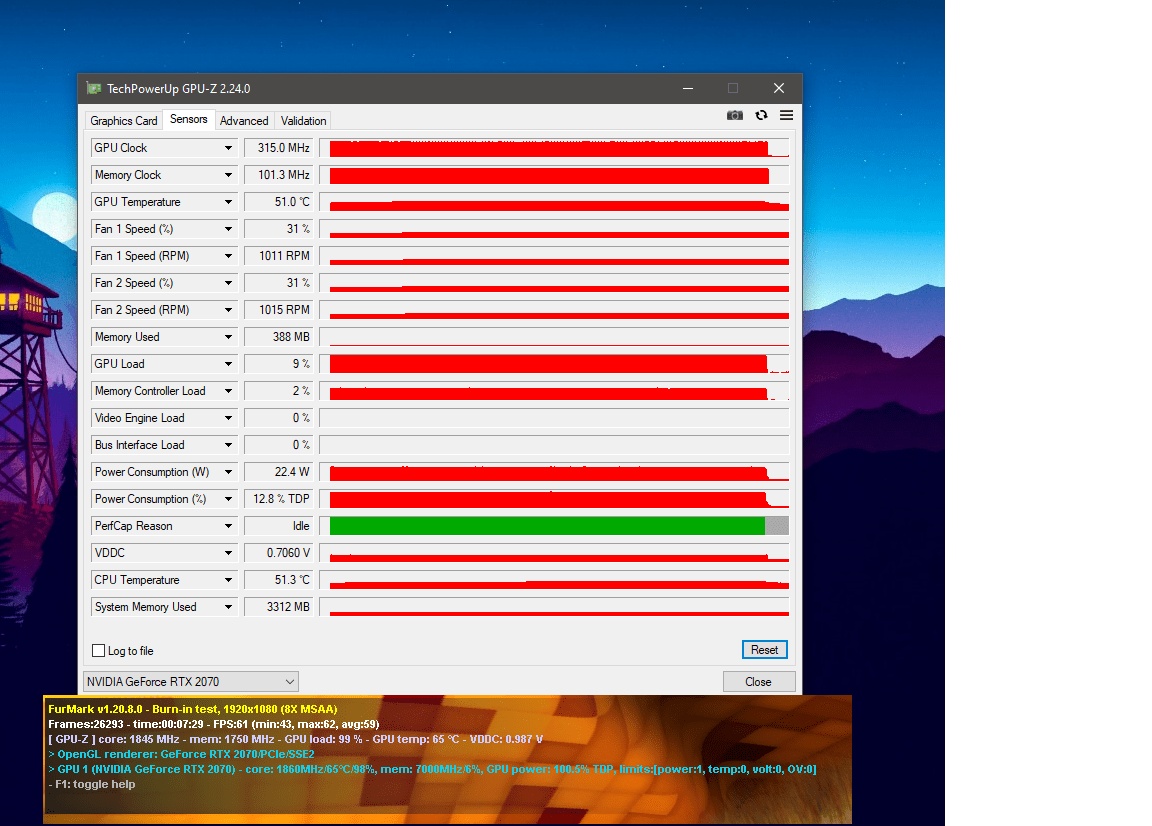The width and height of the screenshot is (1152, 826).
Task: Close GPU-Z using the title bar X
Action: tap(779, 88)
